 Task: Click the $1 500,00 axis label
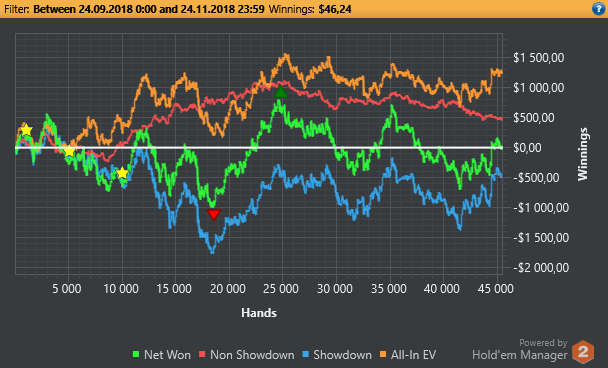[x=539, y=58]
